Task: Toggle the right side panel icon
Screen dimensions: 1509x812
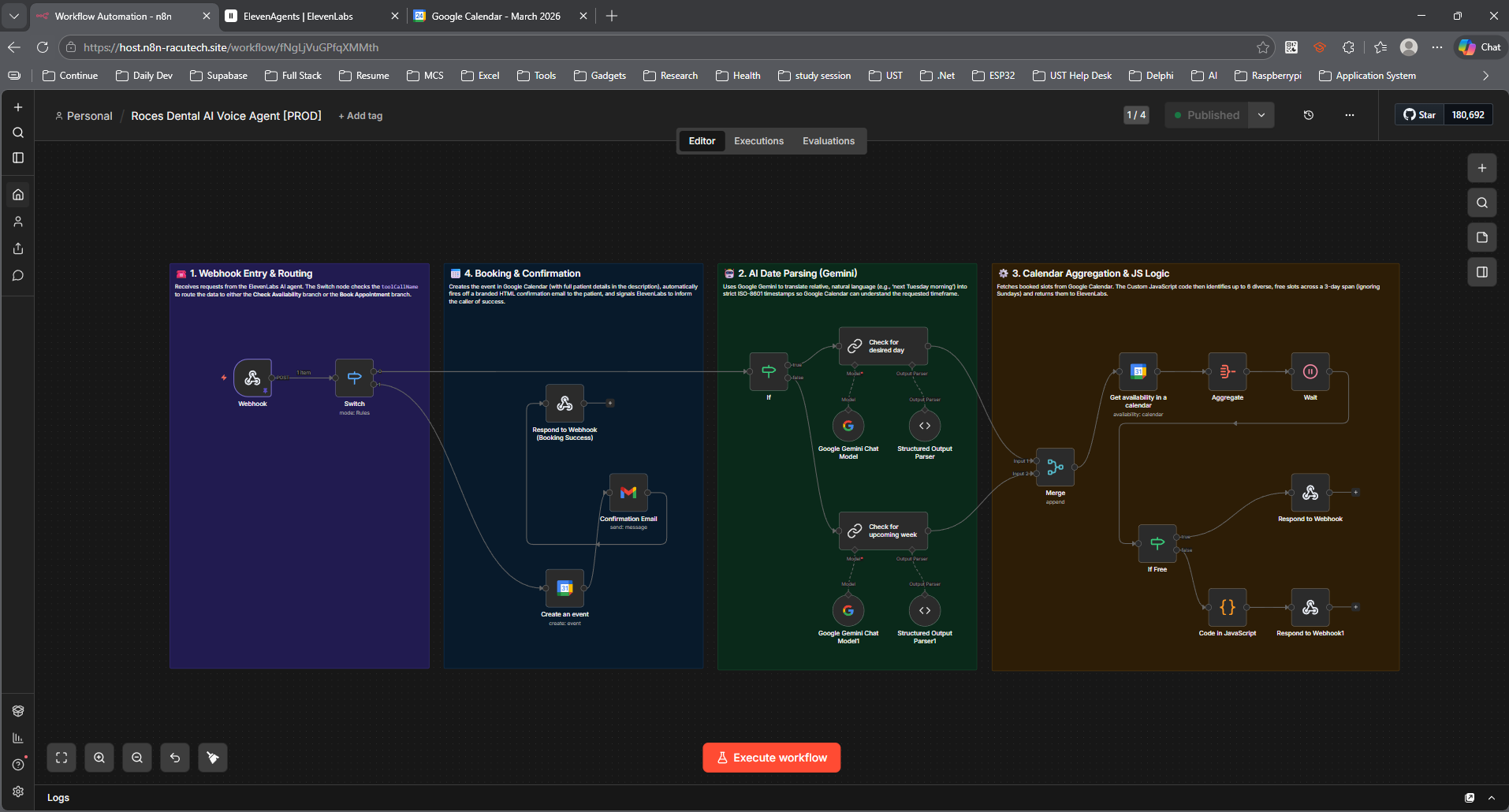Action: (1482, 272)
